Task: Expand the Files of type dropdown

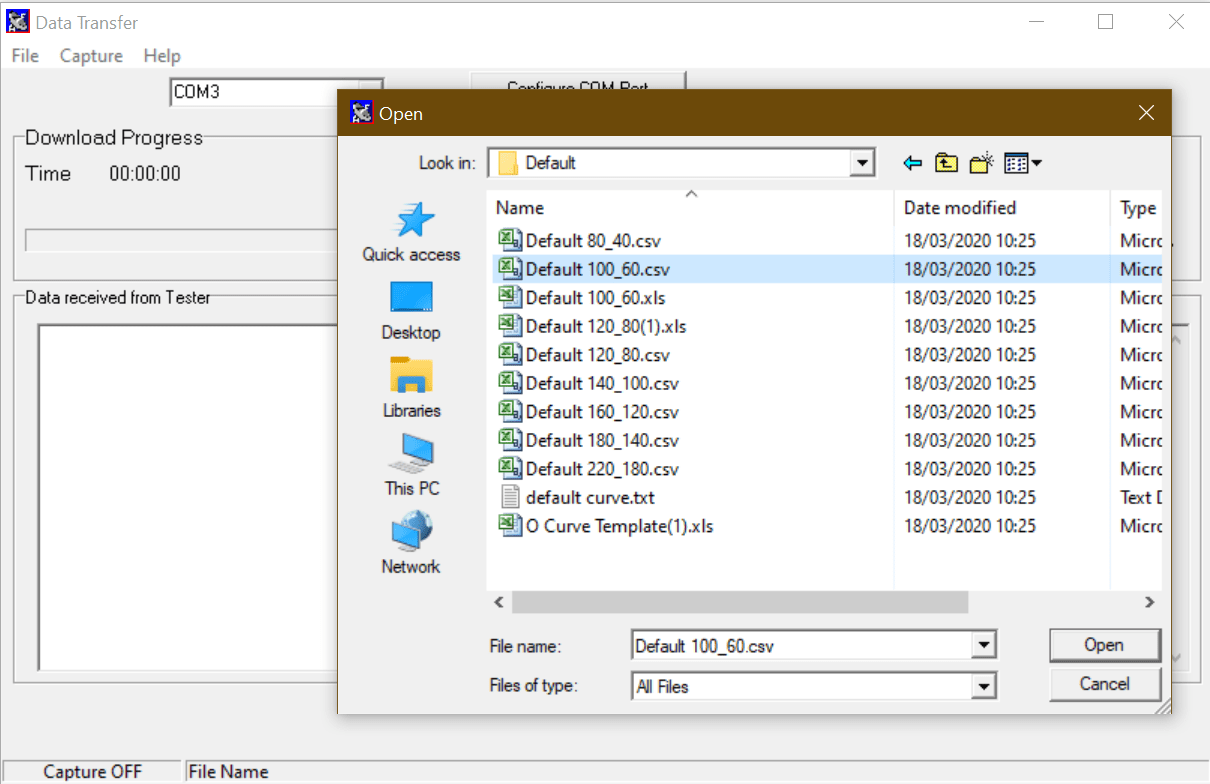Action: coord(985,687)
